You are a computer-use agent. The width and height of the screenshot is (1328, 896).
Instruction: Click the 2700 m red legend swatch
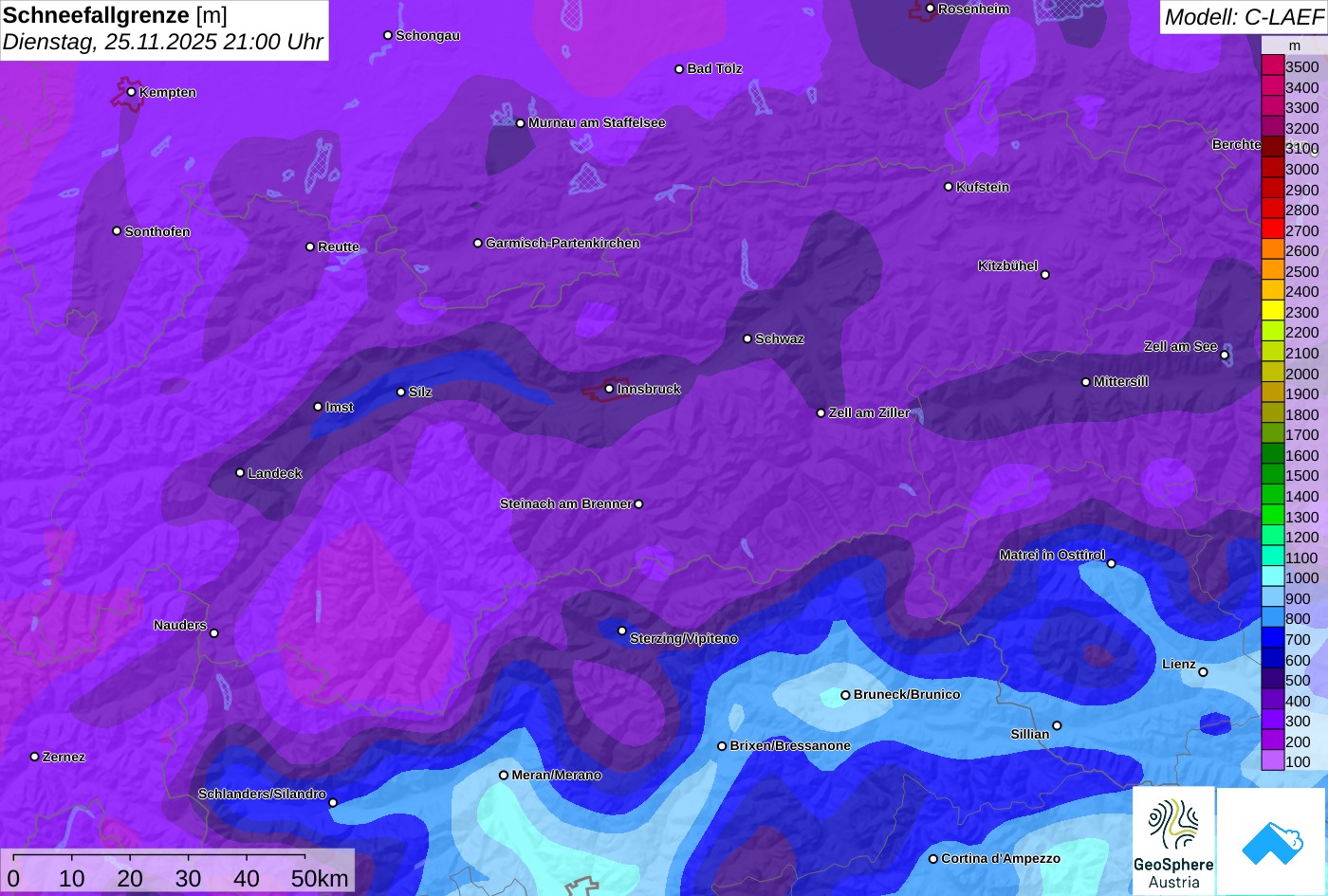1272,229
